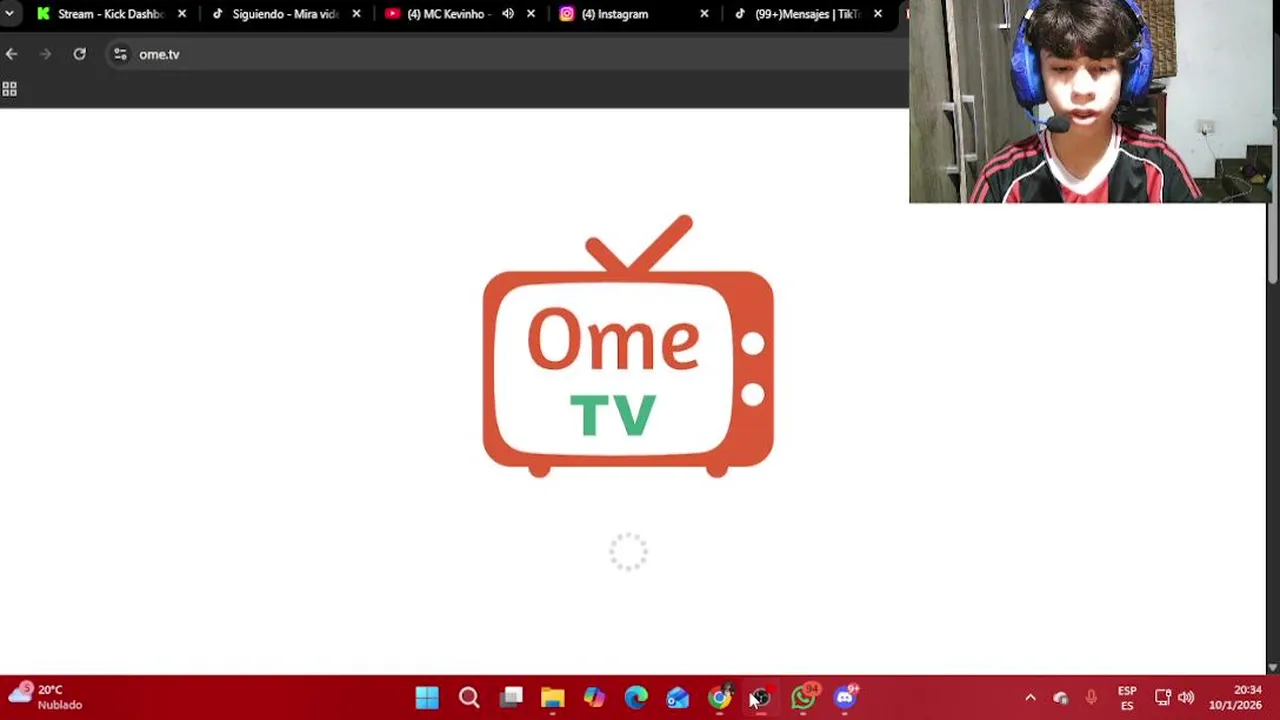Change the ESP ES keyboard language

pos(1127,697)
